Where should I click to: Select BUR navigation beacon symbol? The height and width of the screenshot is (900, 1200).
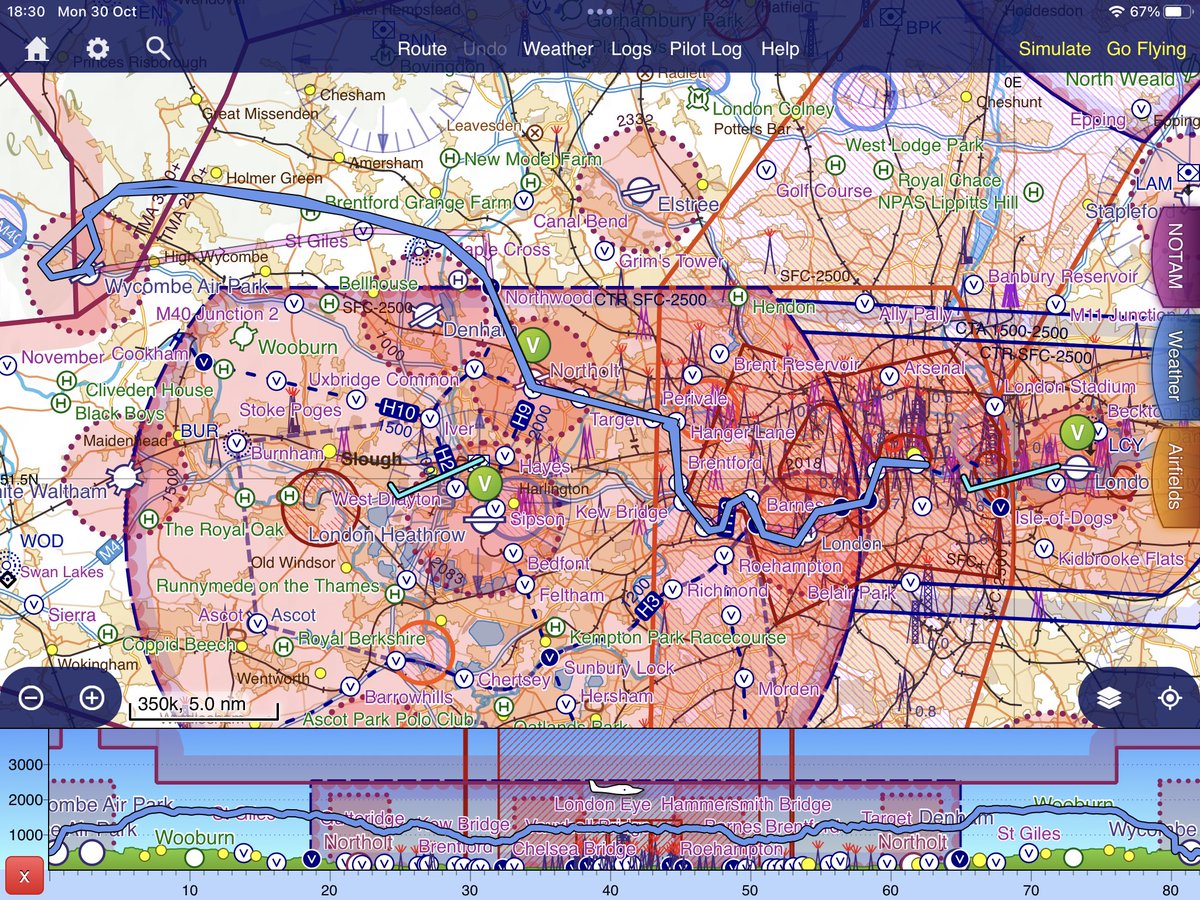[x=237, y=441]
